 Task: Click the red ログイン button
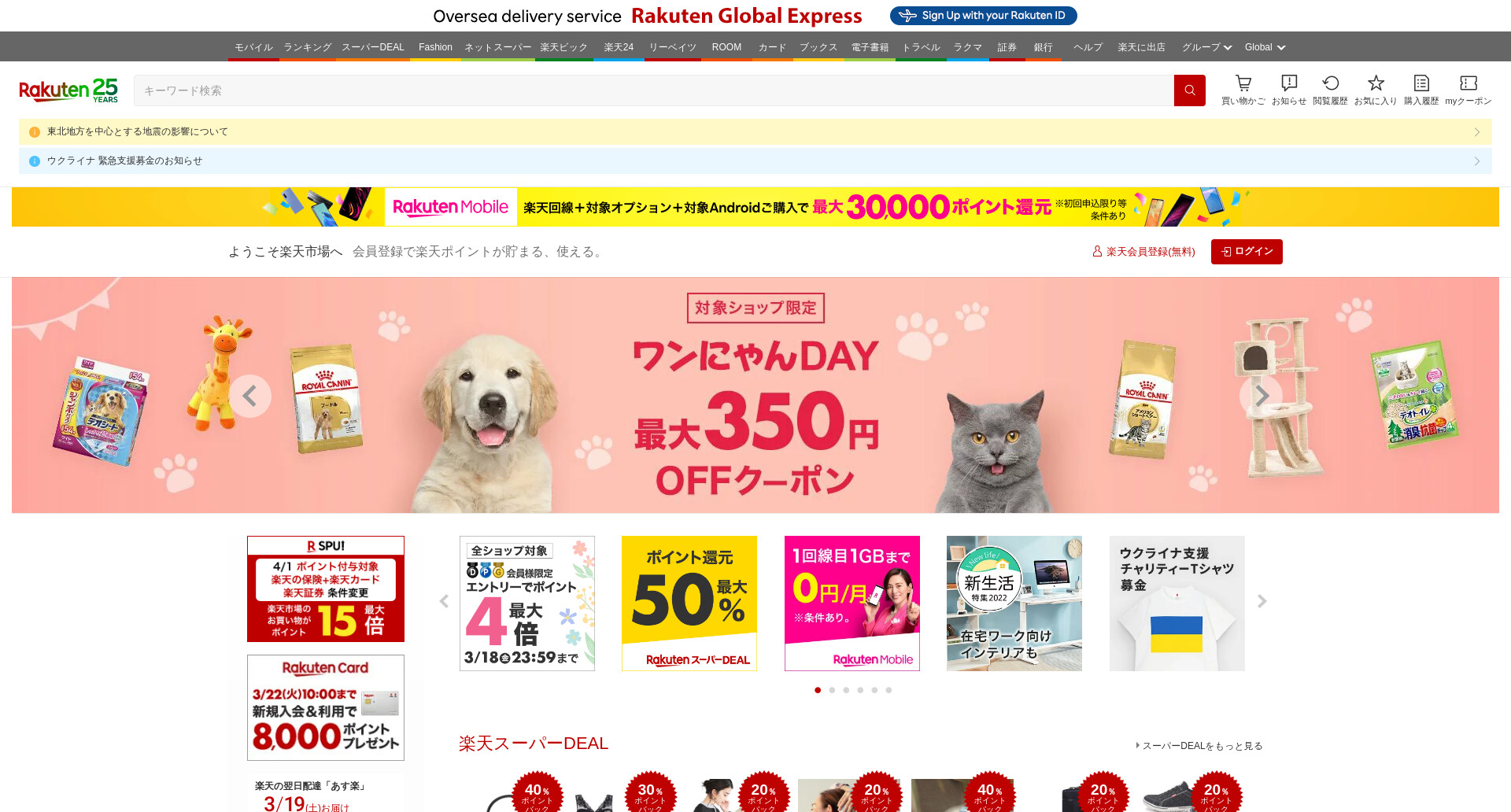click(1247, 252)
